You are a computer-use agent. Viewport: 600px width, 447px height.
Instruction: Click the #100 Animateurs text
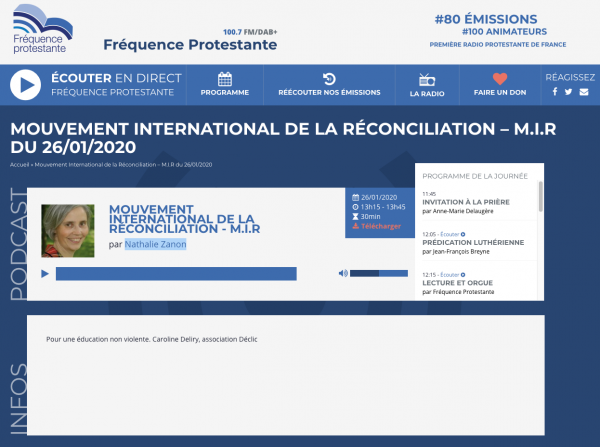click(504, 32)
